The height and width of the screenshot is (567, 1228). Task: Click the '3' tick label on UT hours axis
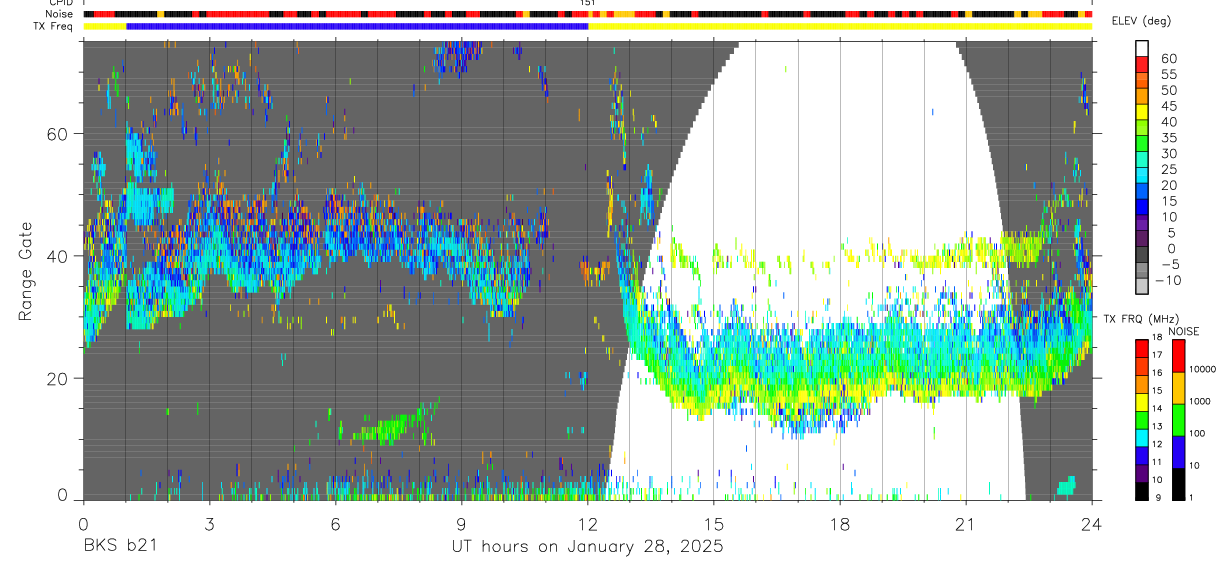(209, 523)
